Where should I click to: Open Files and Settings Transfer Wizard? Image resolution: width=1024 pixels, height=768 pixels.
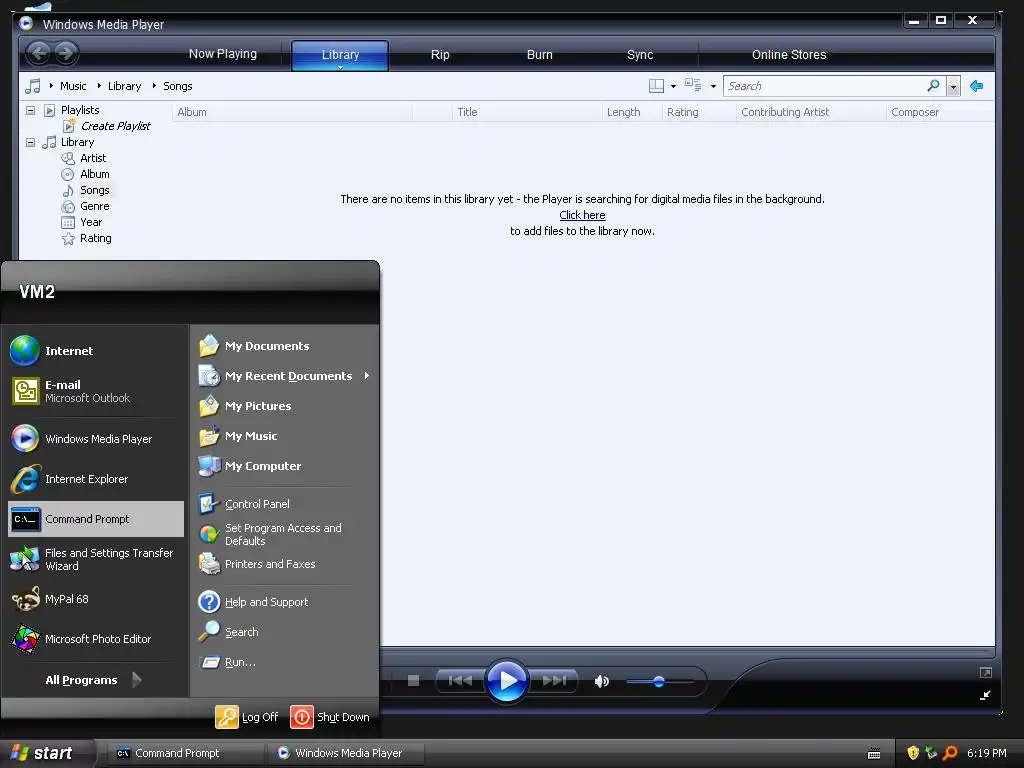(x=96, y=559)
